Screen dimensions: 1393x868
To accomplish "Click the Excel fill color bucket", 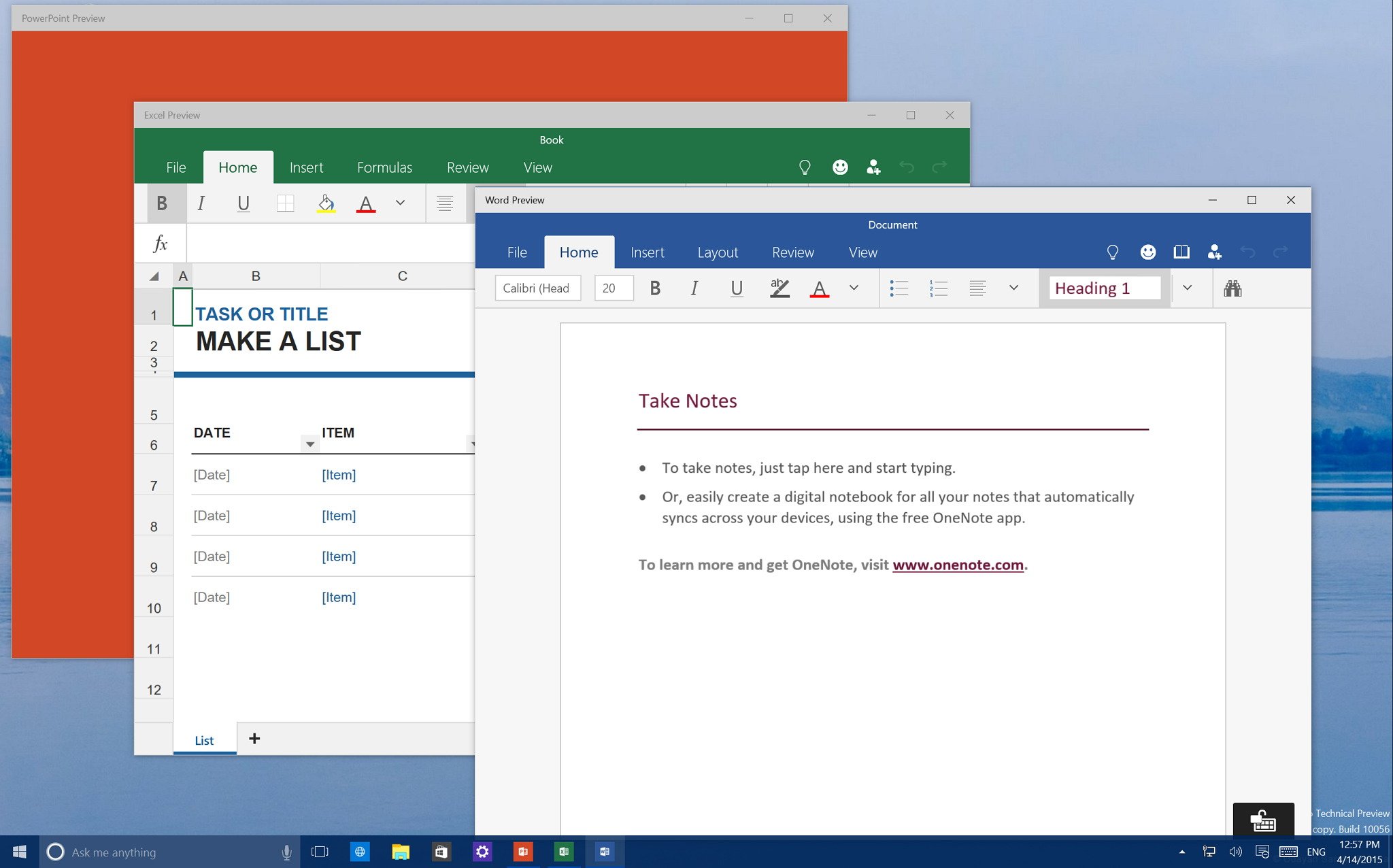I will [326, 203].
